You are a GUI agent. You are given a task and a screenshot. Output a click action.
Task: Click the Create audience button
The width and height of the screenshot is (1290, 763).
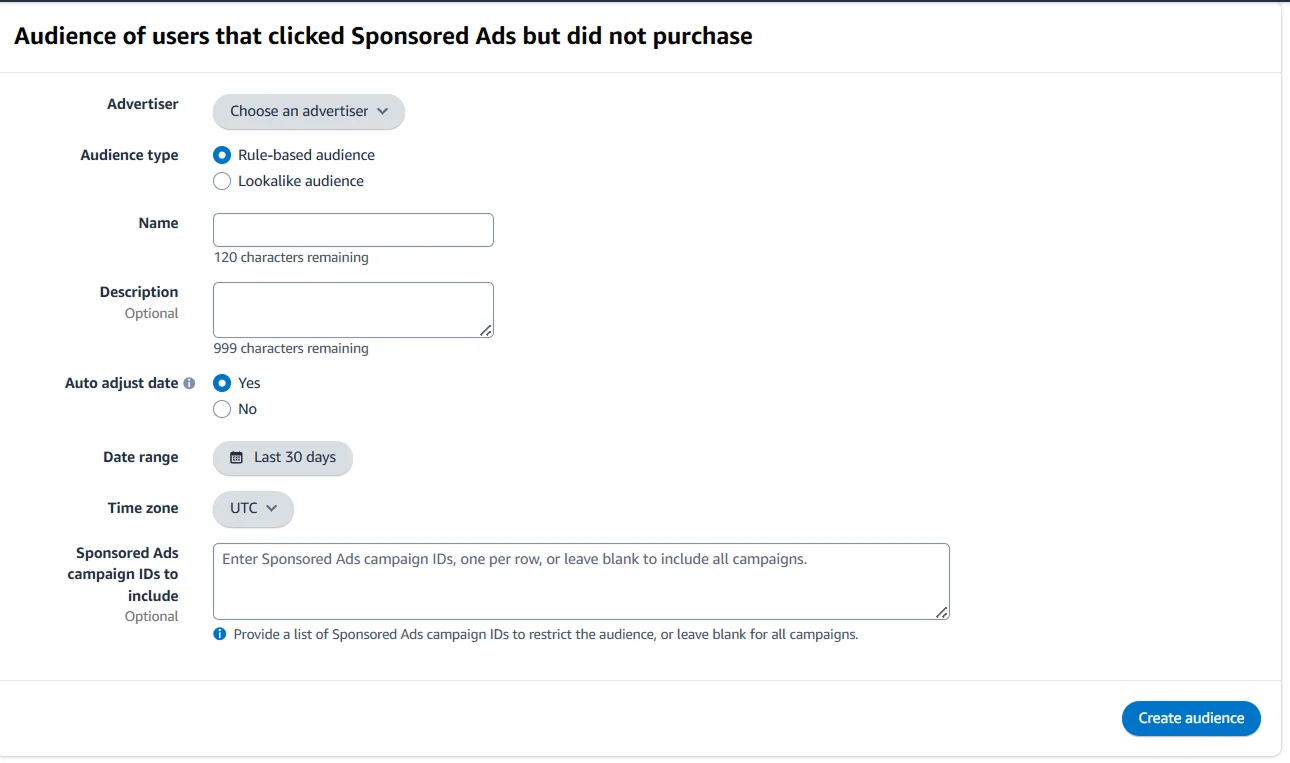[1190, 718]
